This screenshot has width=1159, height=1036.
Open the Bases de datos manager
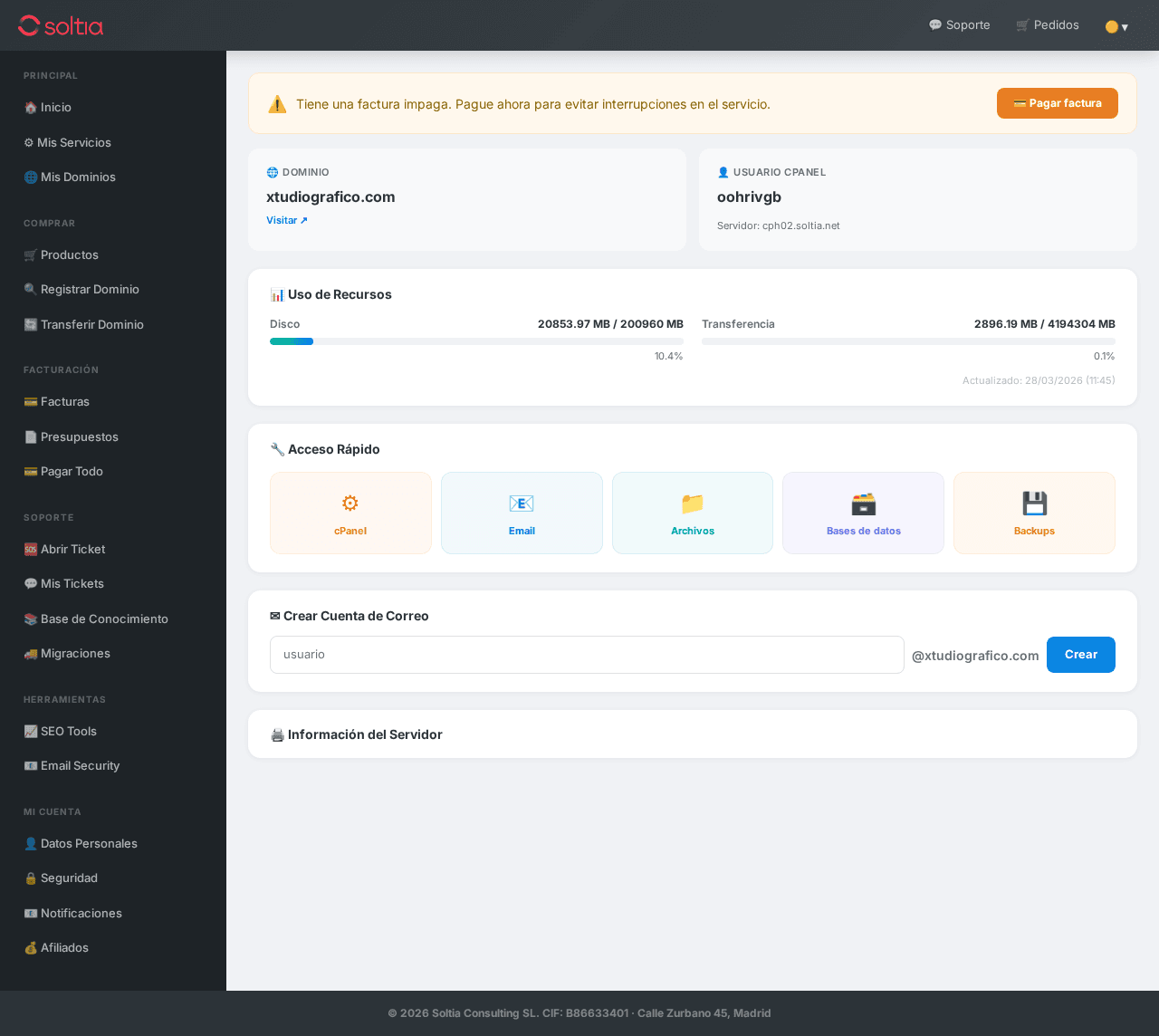[863, 513]
